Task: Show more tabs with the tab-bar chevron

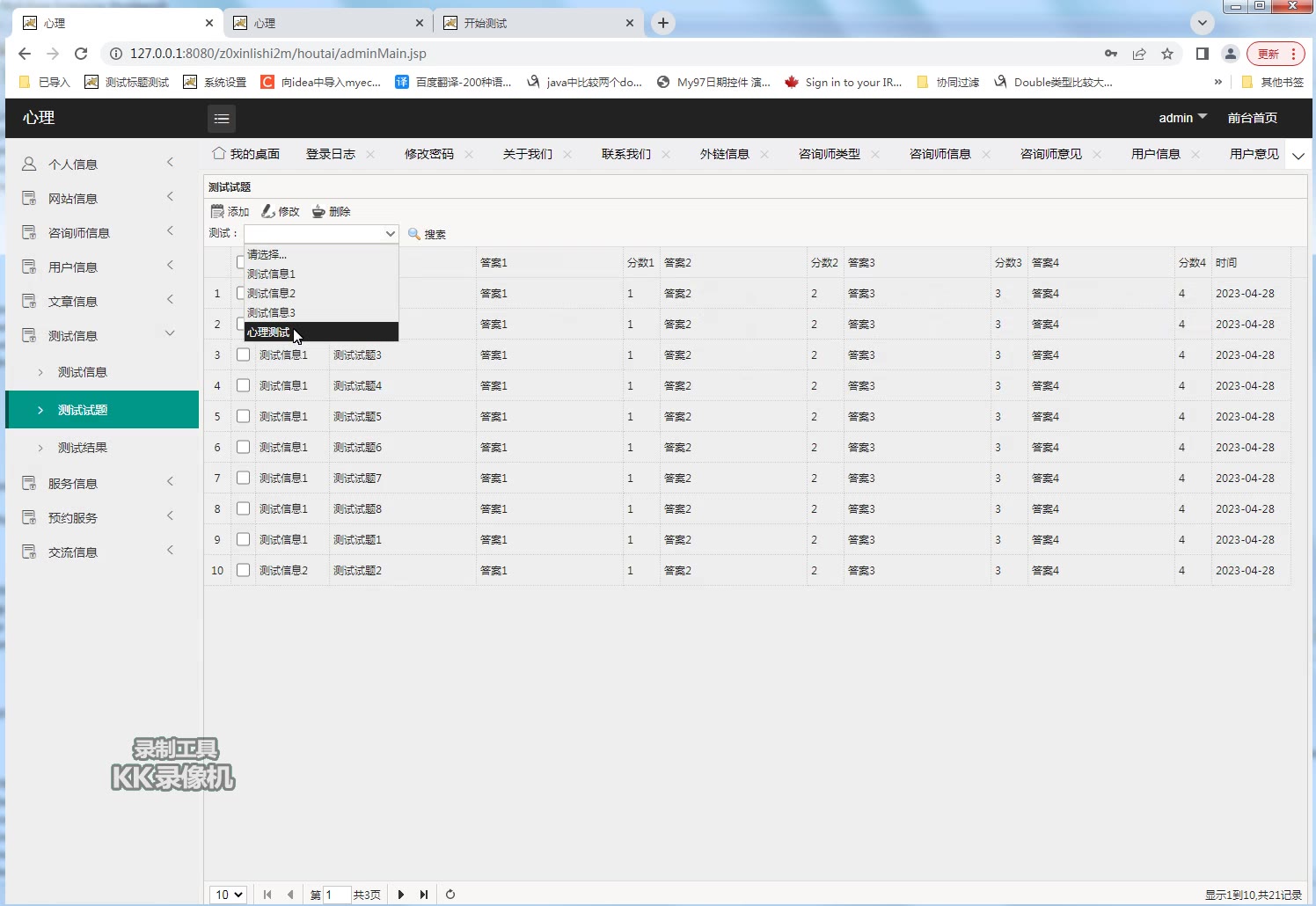Action: click(x=1298, y=156)
